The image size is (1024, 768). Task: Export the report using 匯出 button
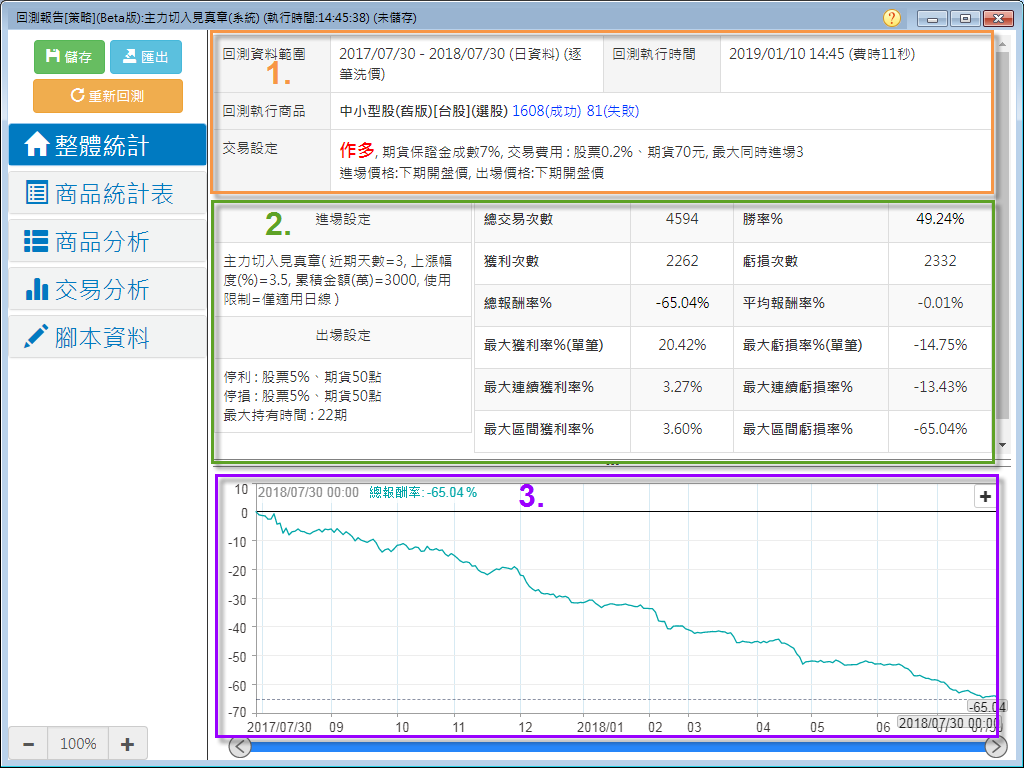point(146,57)
